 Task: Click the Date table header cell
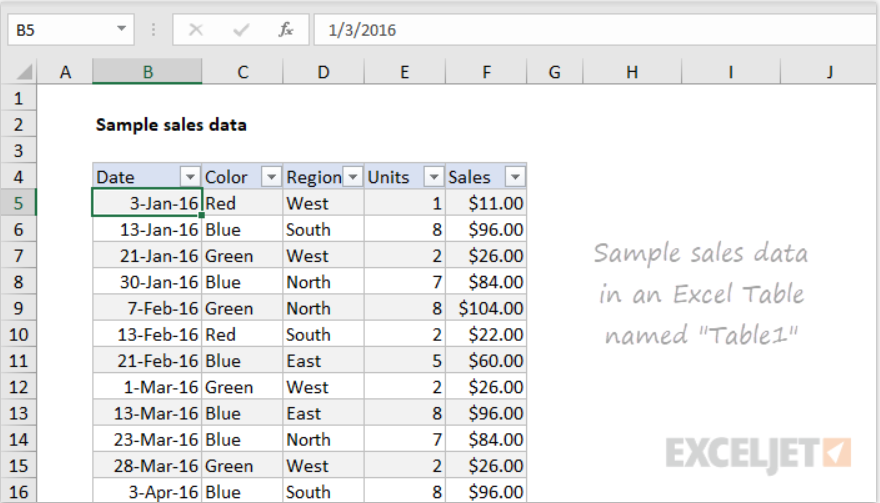147,177
